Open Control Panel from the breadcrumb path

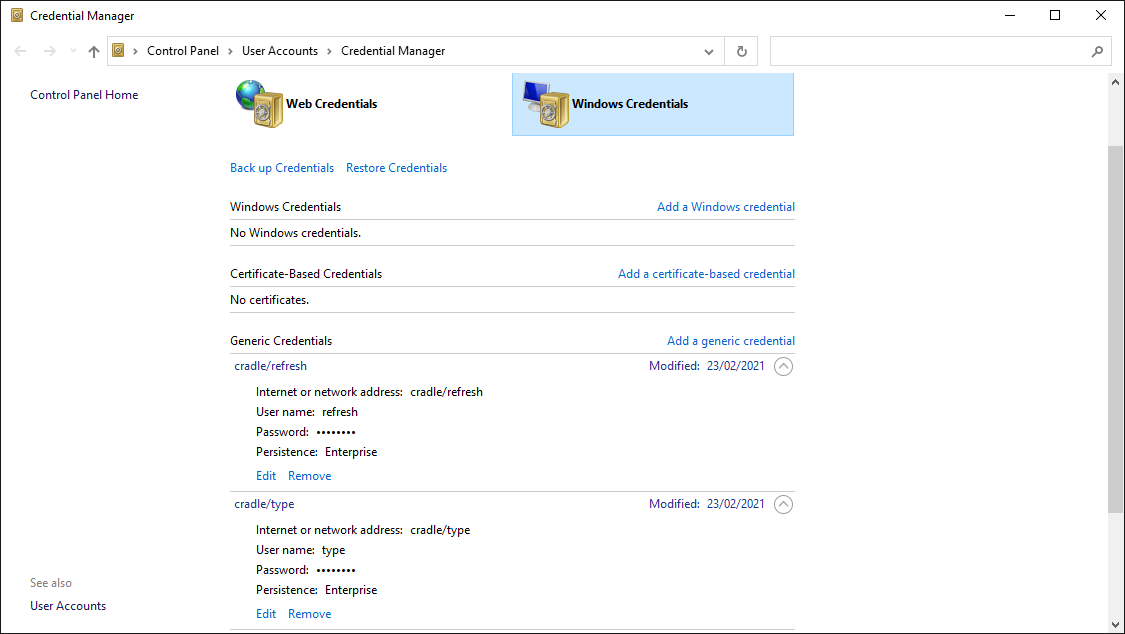183,50
